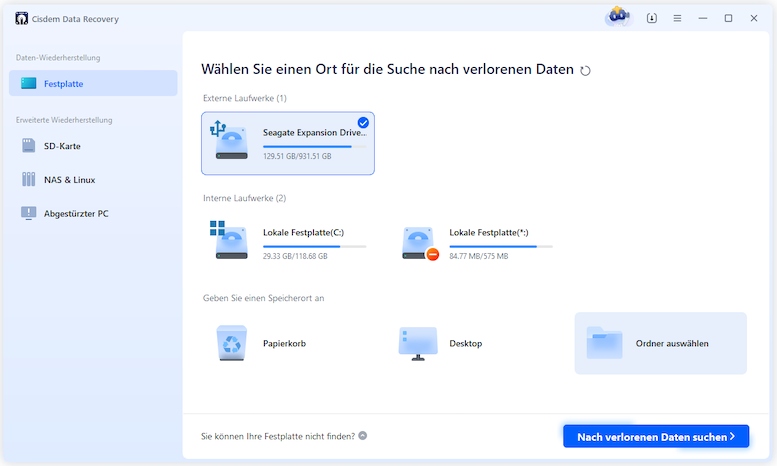Select Festplatte in the sidebar

(93, 83)
